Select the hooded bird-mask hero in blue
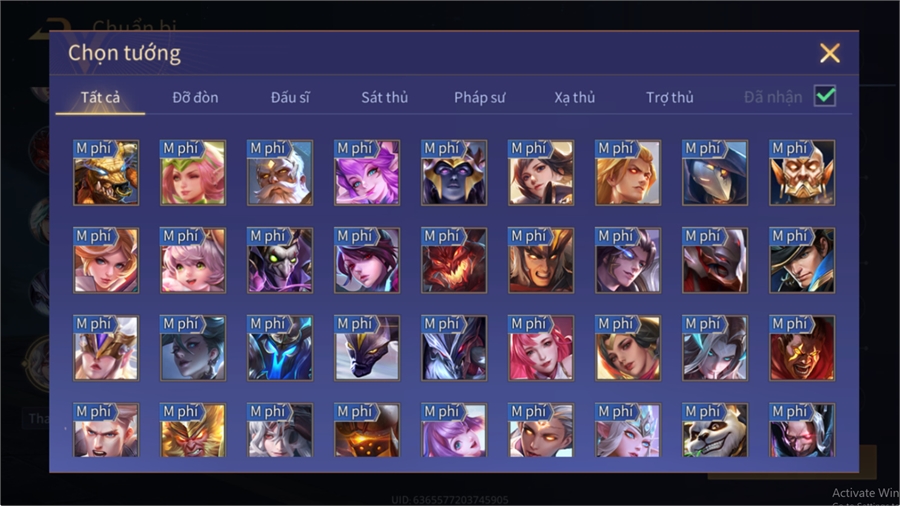 (715, 173)
